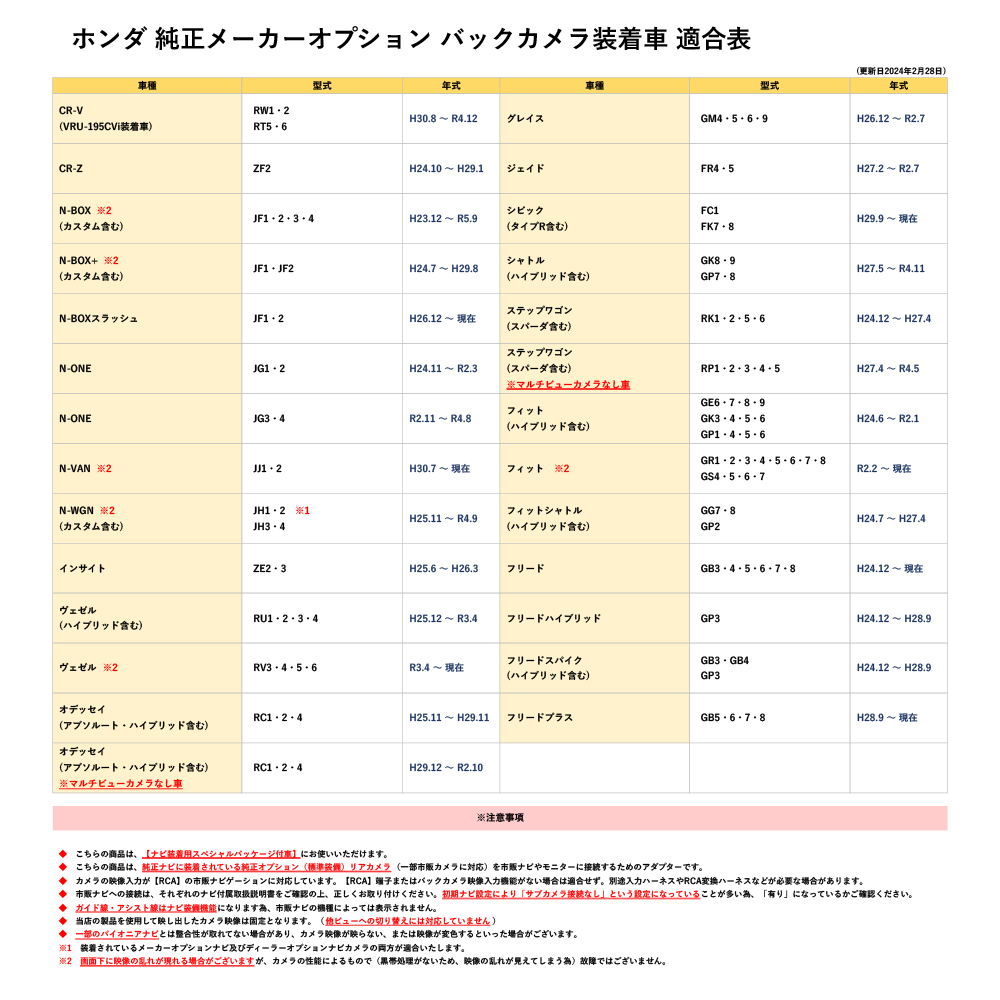Click the GM4・5・6・9 model cell
1000x1000 pixels.
770,119
